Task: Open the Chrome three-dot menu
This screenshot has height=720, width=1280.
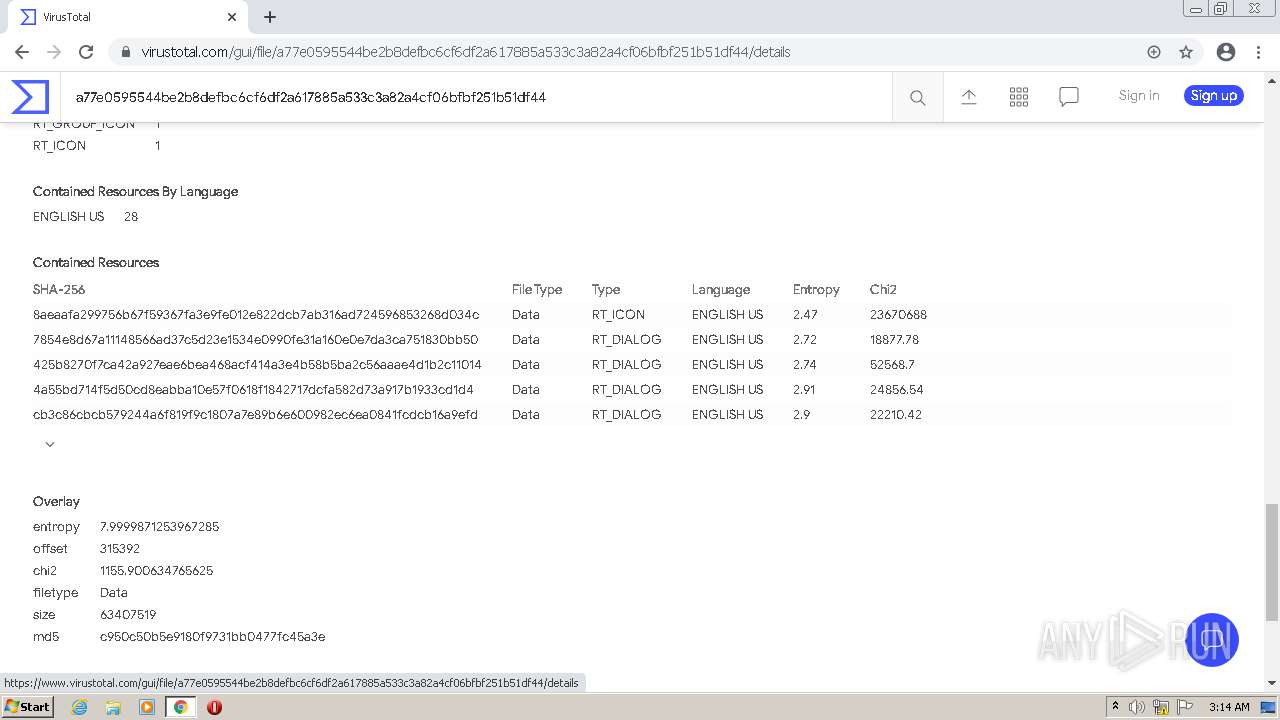Action: tap(1259, 52)
